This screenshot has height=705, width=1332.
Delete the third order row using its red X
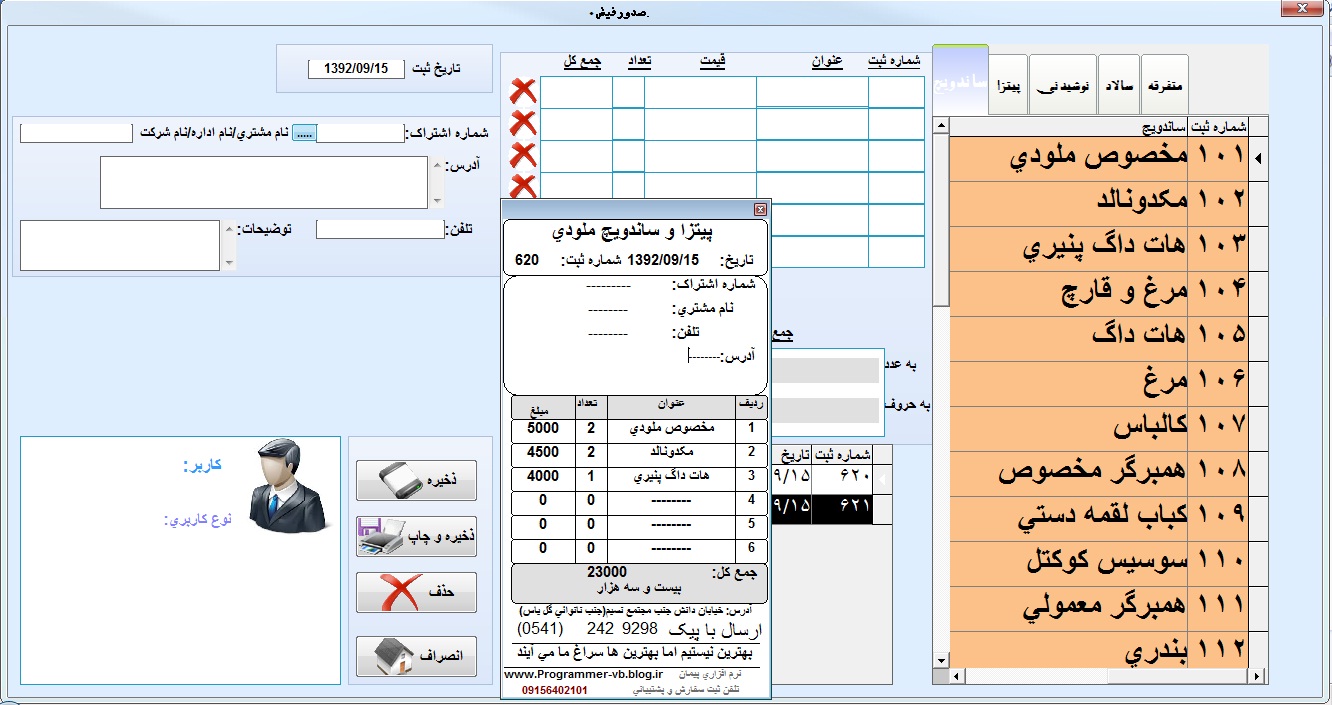[x=523, y=155]
